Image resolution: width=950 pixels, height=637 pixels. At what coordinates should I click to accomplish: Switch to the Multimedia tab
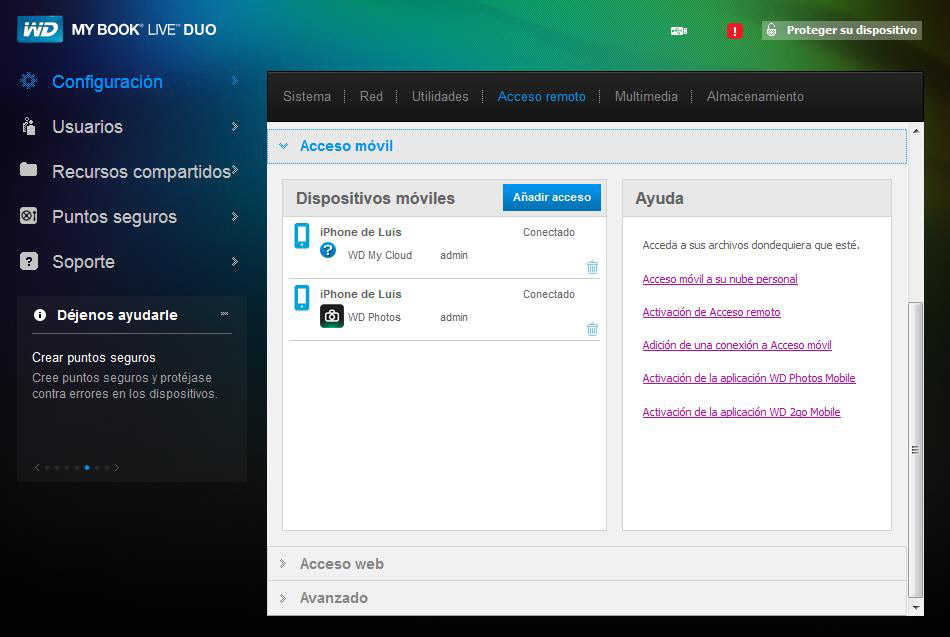(646, 97)
